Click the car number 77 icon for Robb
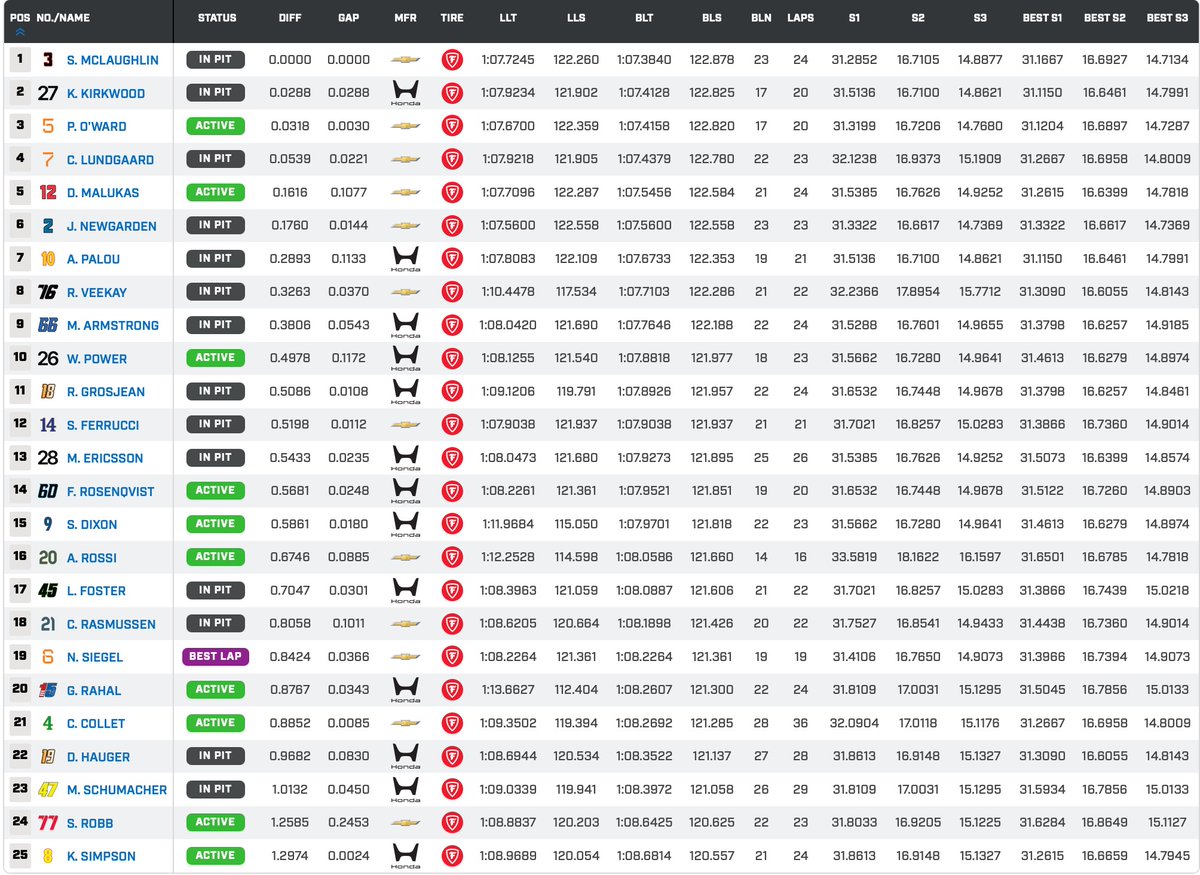Screen dimensions: 1200x875 click(48, 823)
